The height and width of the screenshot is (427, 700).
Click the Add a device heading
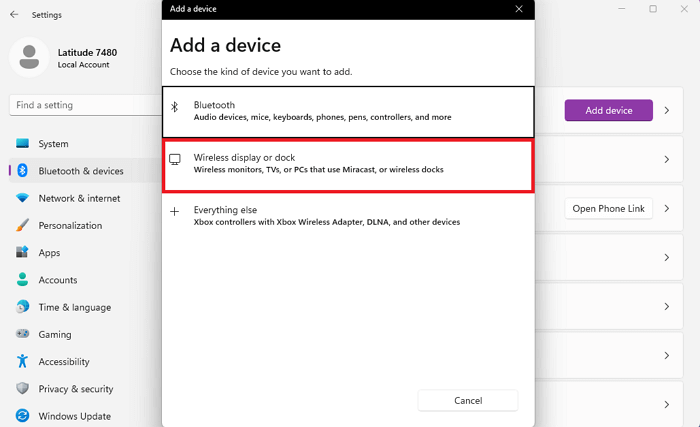(225, 45)
